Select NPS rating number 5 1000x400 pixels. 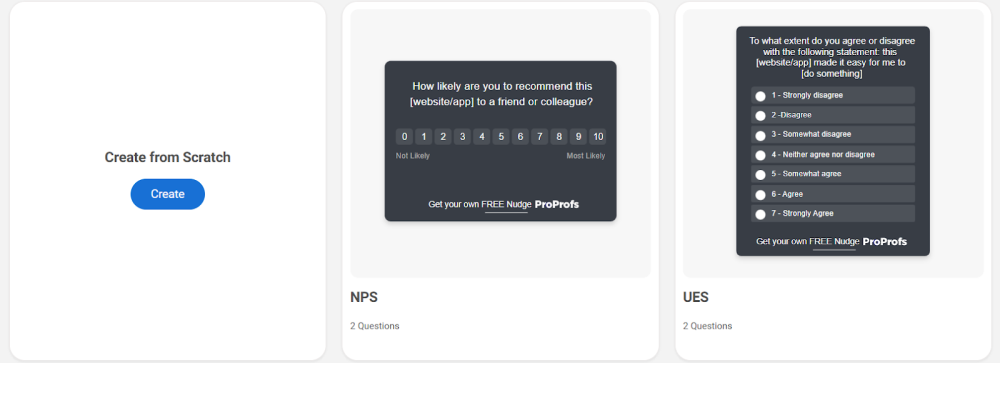point(501,137)
